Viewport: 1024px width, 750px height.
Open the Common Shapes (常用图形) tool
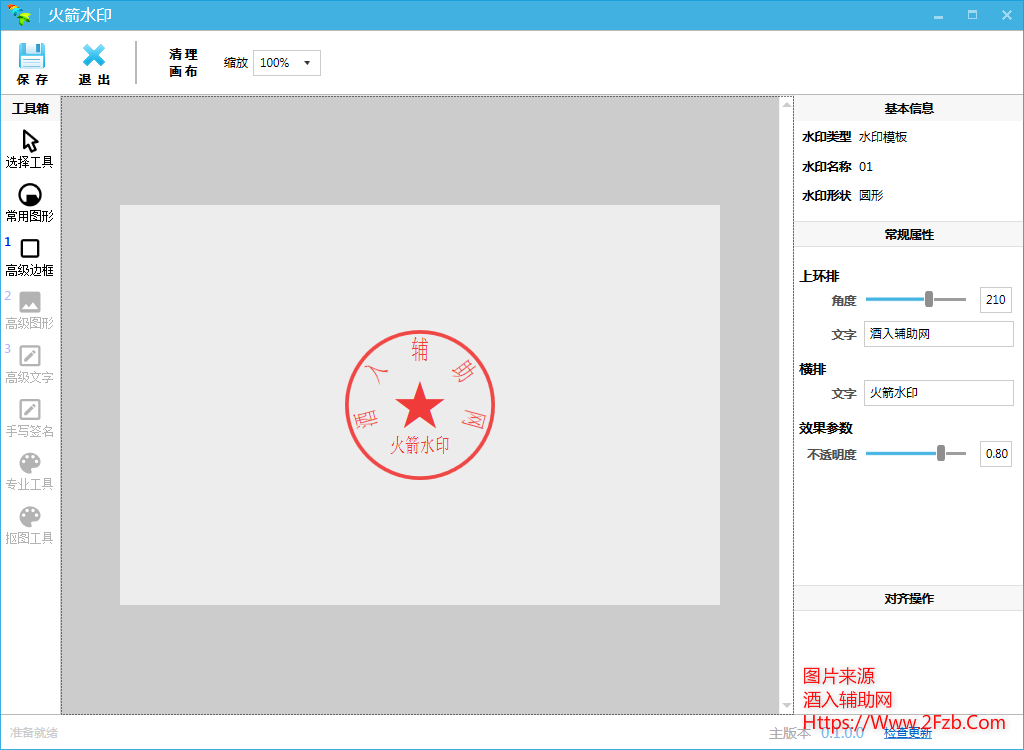click(x=30, y=195)
